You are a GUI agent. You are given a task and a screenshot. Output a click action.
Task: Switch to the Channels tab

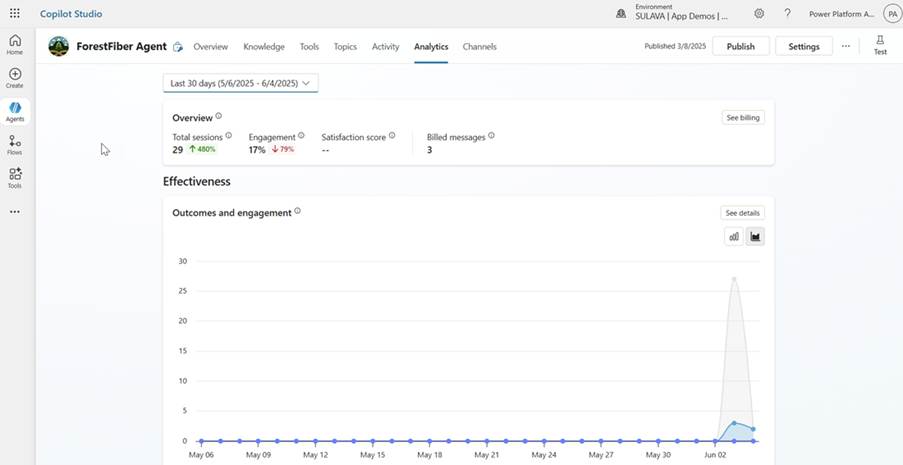(x=479, y=47)
